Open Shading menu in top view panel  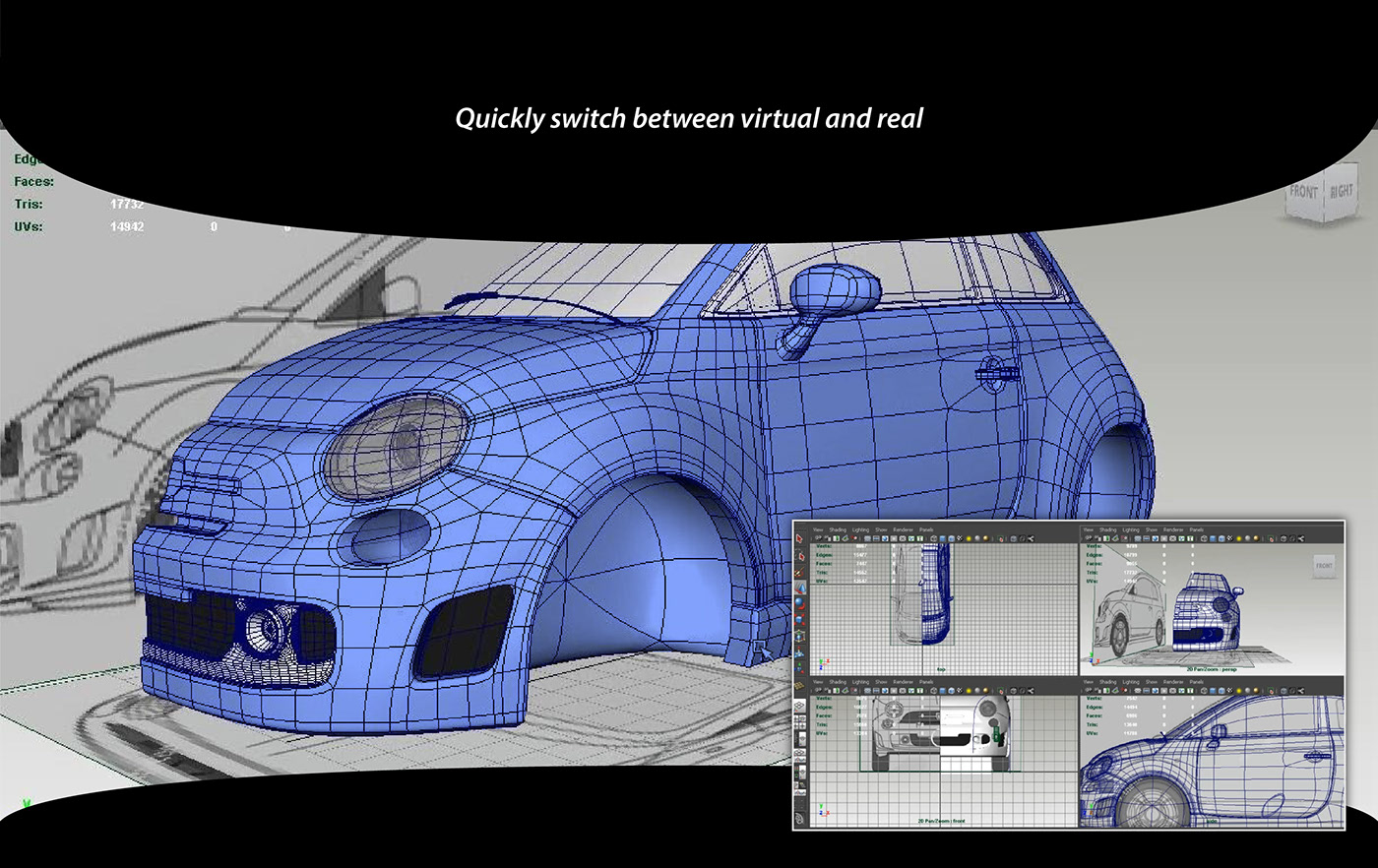pos(838,530)
